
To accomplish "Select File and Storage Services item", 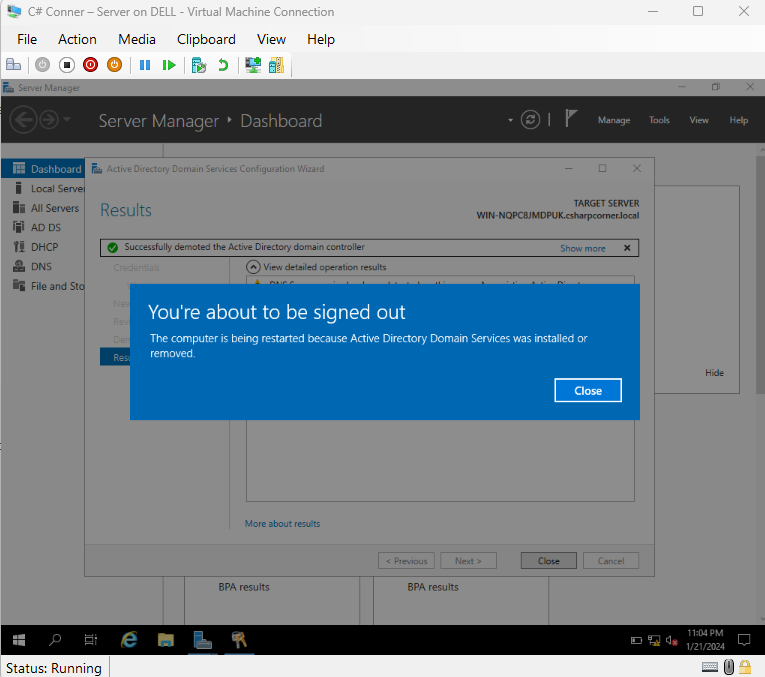I will tap(43, 286).
